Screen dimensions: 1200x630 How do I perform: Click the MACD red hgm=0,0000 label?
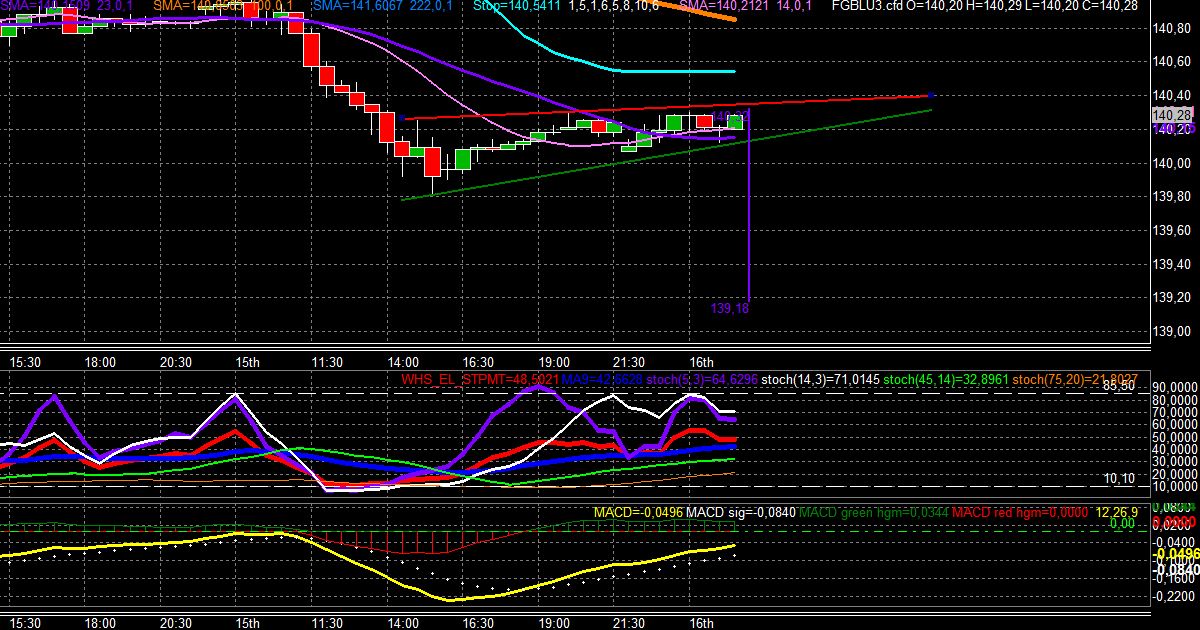coord(1020,512)
